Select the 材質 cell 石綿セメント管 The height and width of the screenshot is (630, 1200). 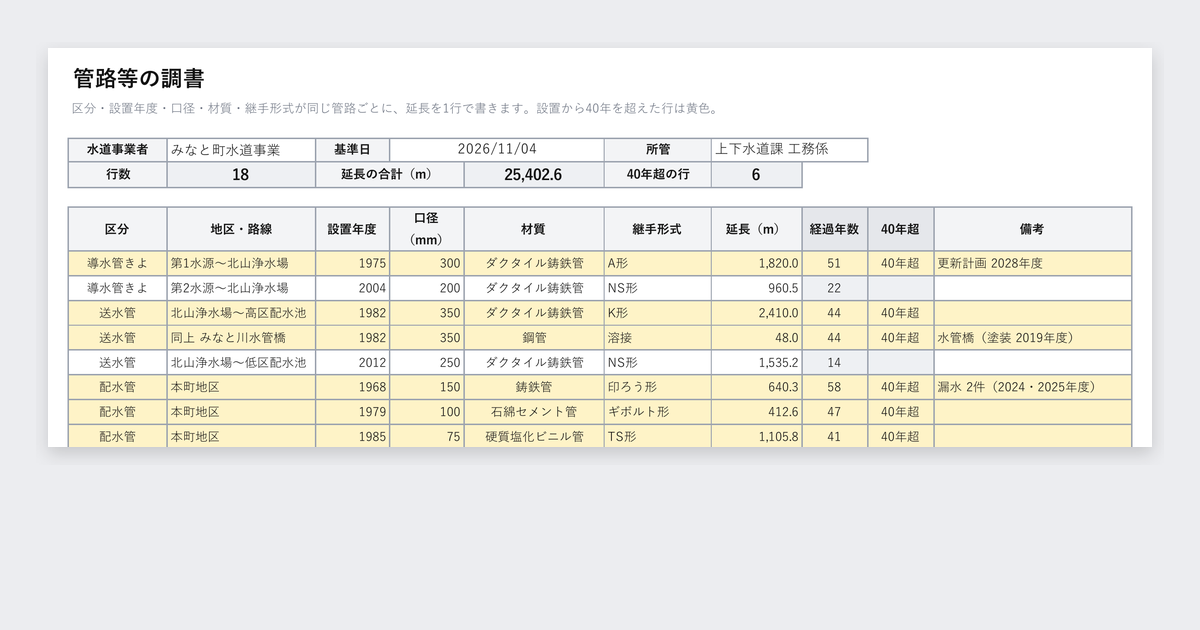pos(534,412)
